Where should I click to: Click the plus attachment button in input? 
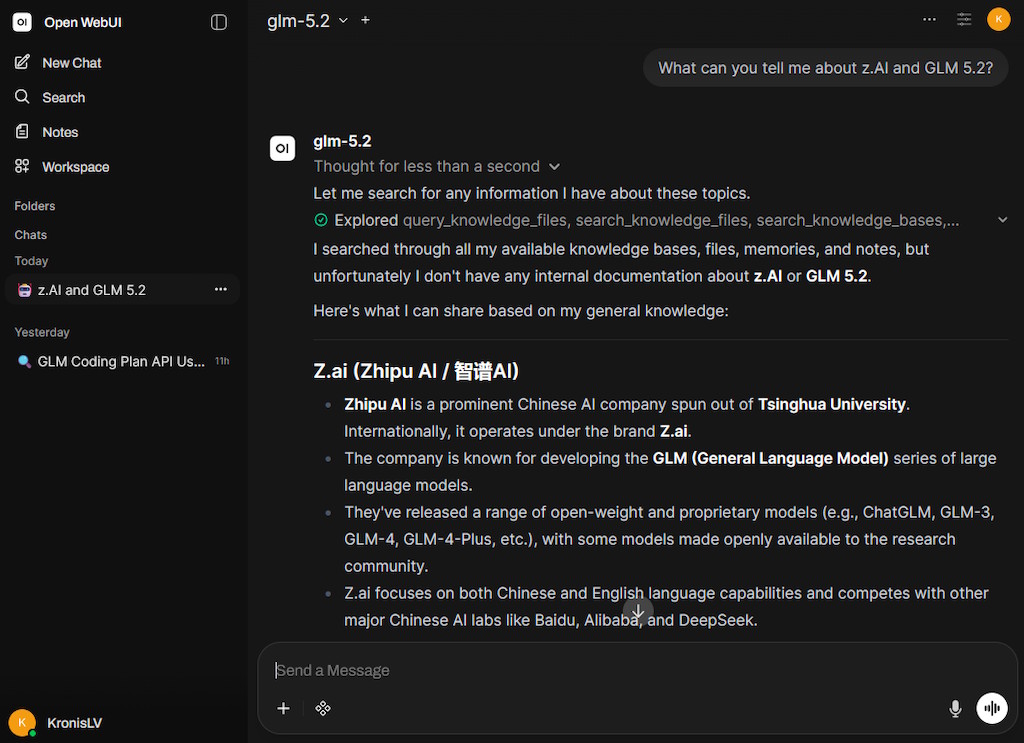pos(283,708)
